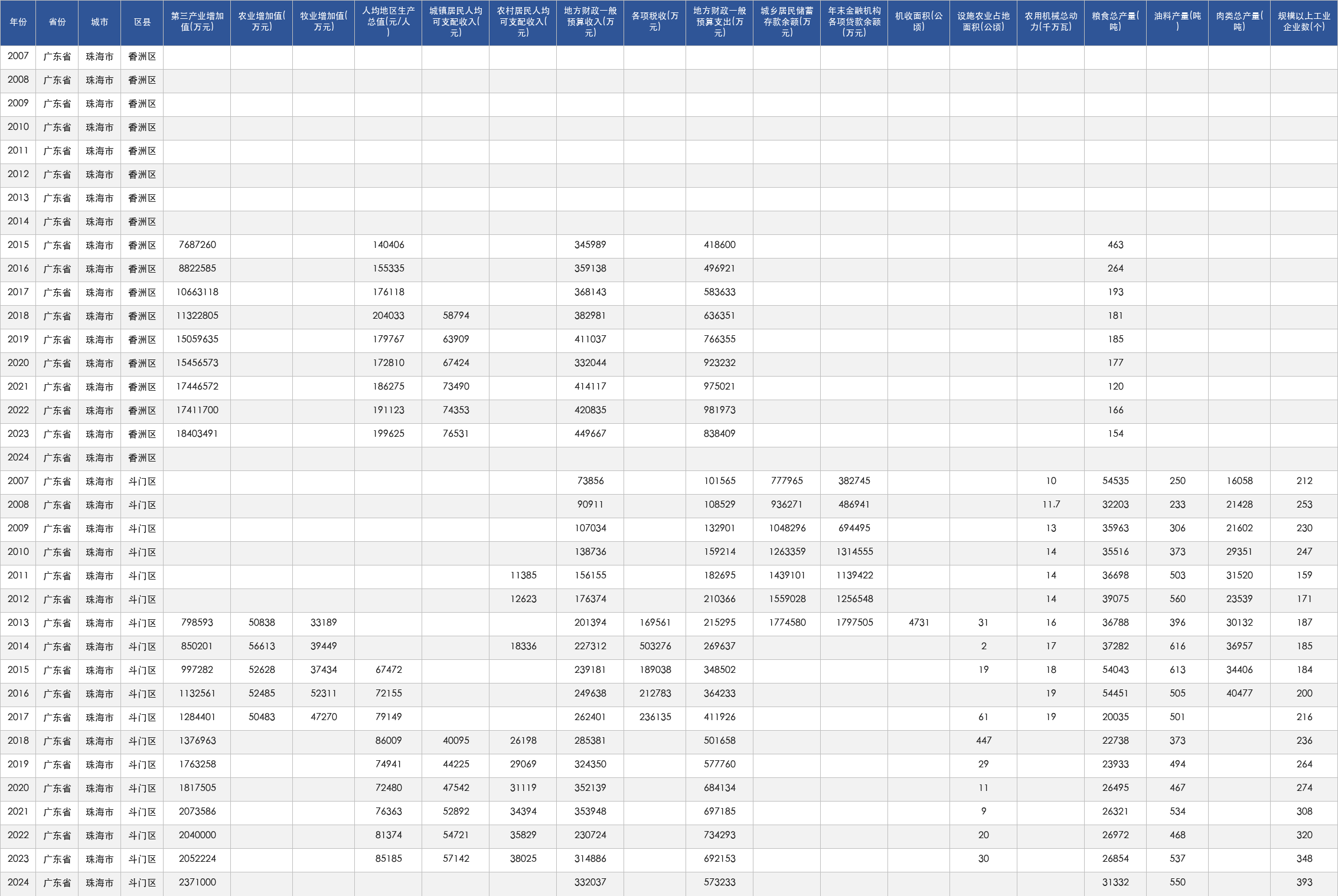The height and width of the screenshot is (896, 1338).
Task: Click cell with value 7687260
Action: 197,246
